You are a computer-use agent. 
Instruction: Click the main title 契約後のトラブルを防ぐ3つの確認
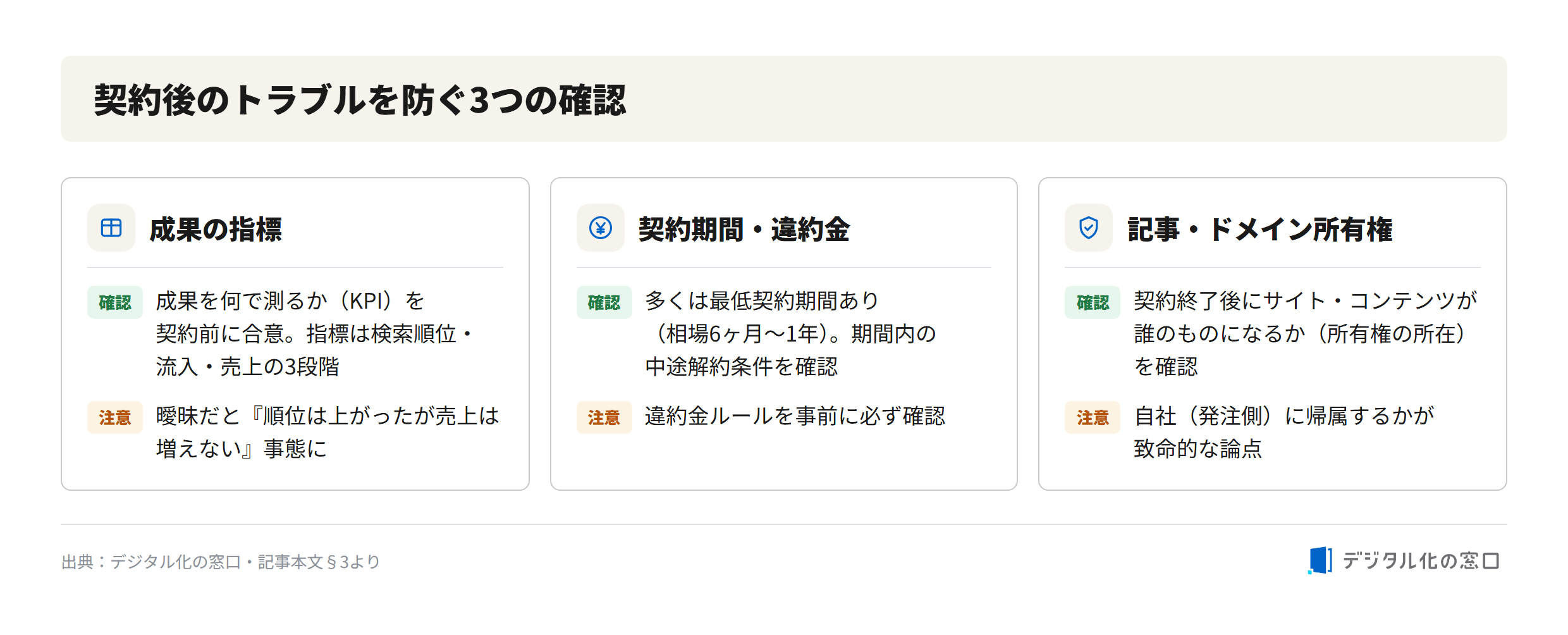point(360,100)
